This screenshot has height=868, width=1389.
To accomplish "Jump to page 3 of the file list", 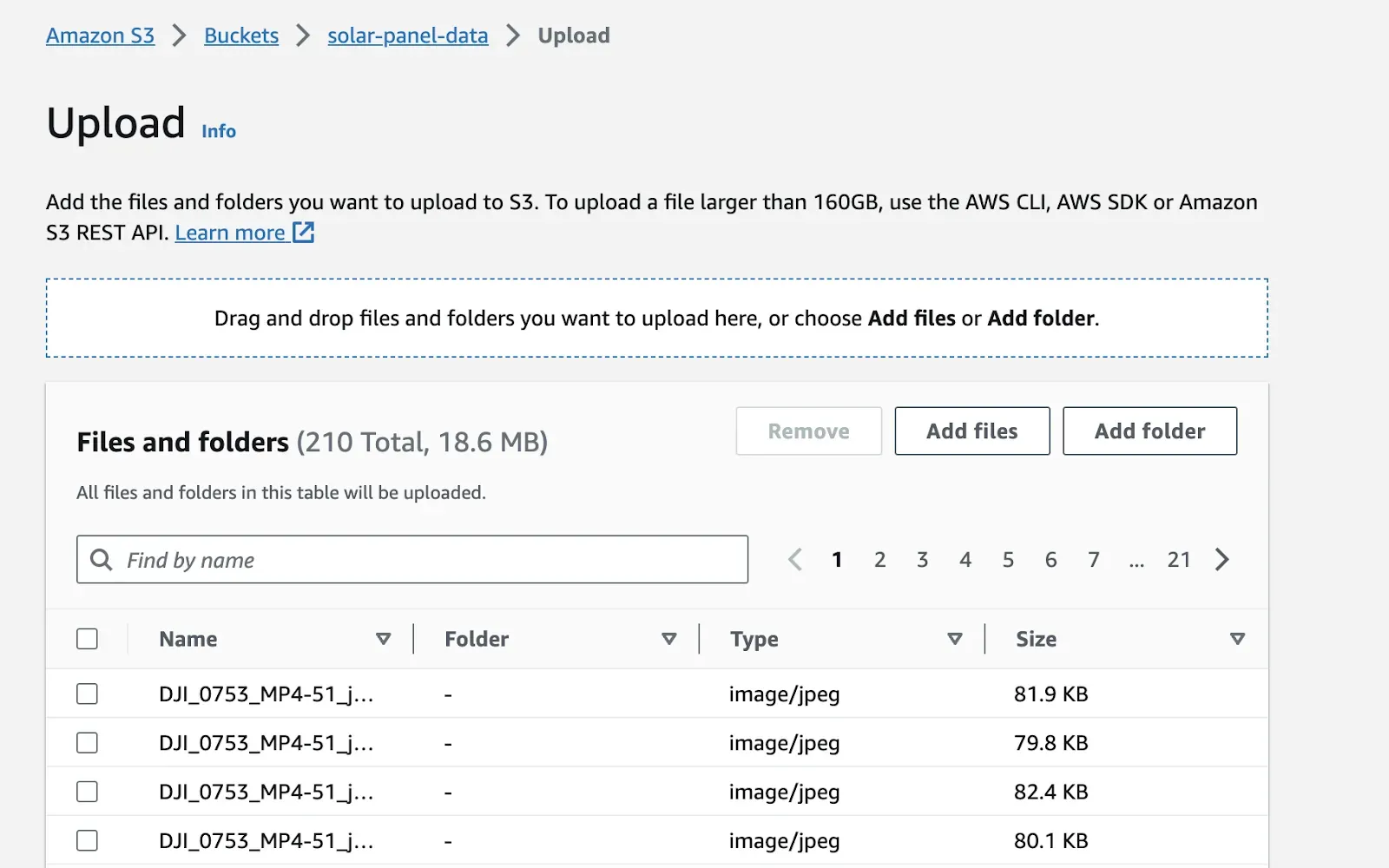I will [923, 560].
